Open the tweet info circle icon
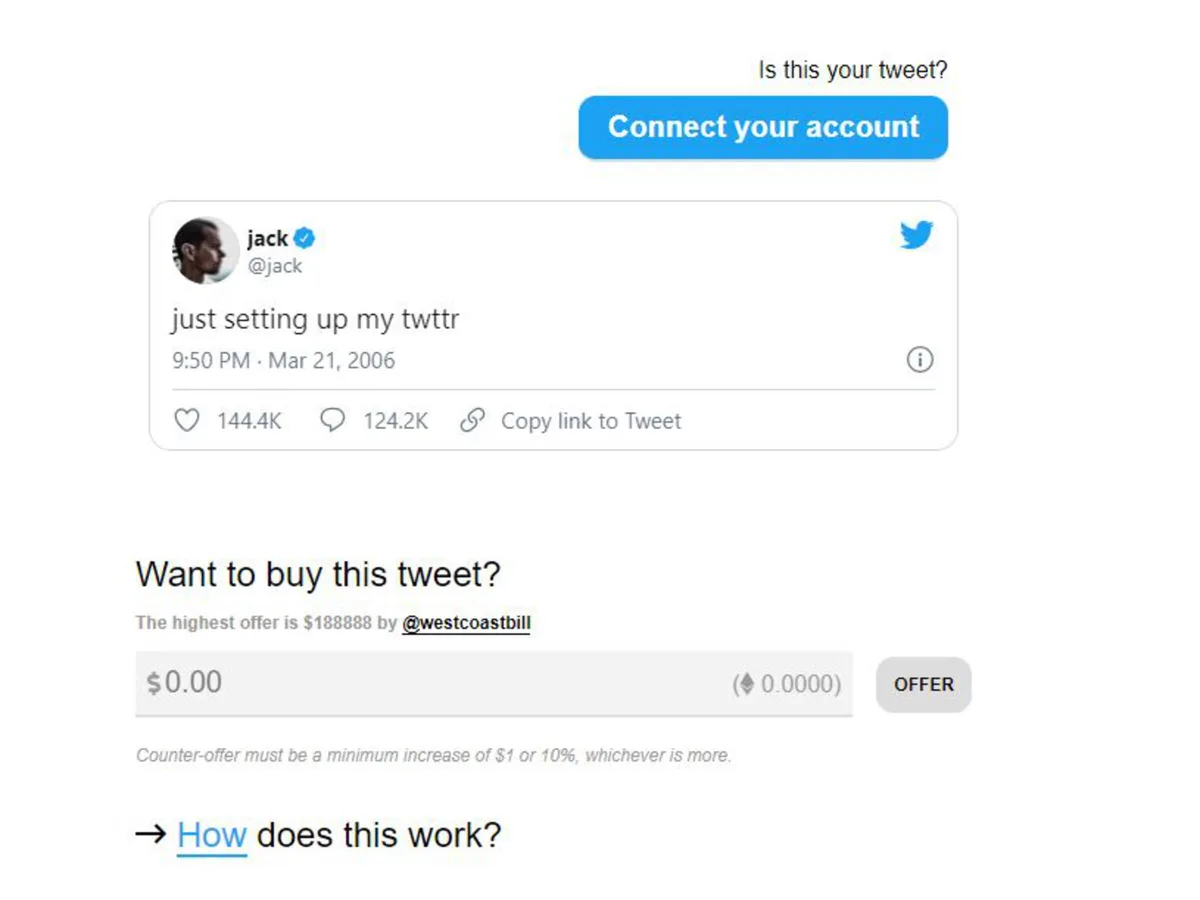 [x=920, y=360]
